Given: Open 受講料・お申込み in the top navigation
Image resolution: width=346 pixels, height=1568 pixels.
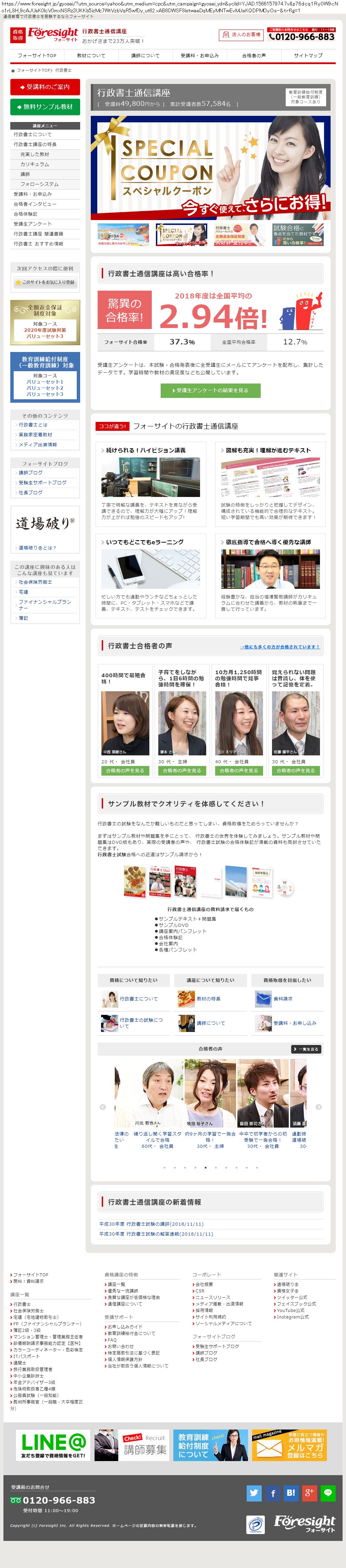Looking at the screenshot, I should tap(199, 56).
